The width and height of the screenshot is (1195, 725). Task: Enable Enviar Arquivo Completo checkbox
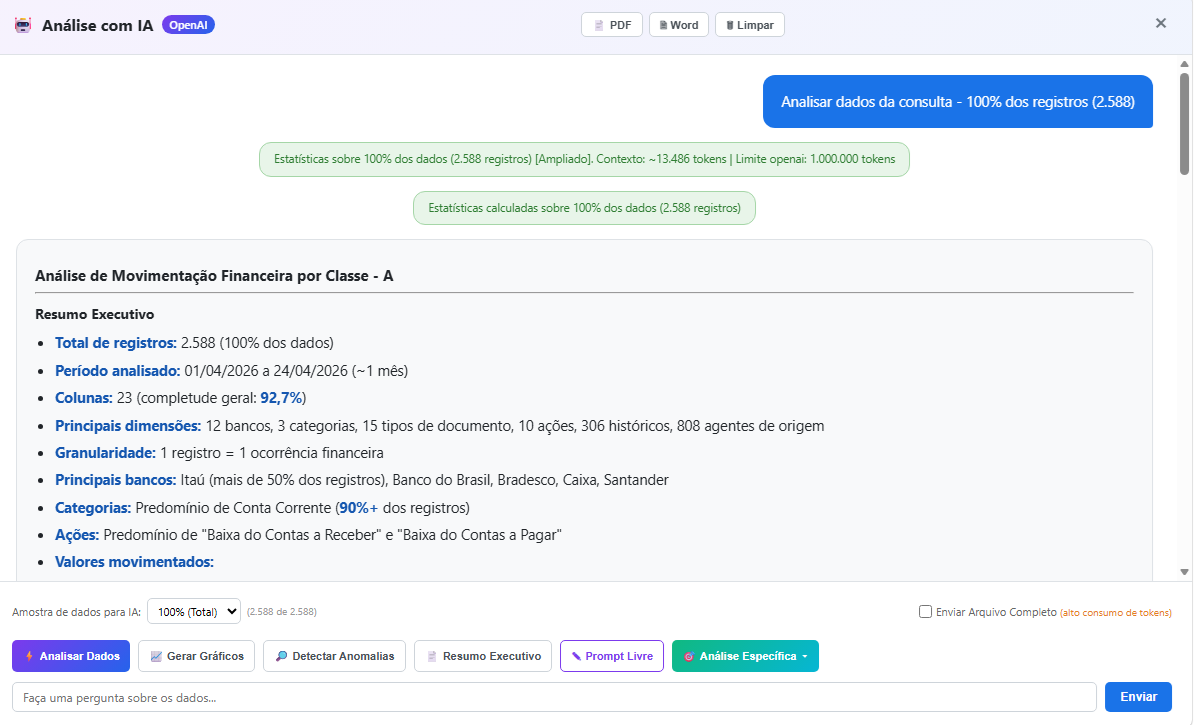point(926,612)
